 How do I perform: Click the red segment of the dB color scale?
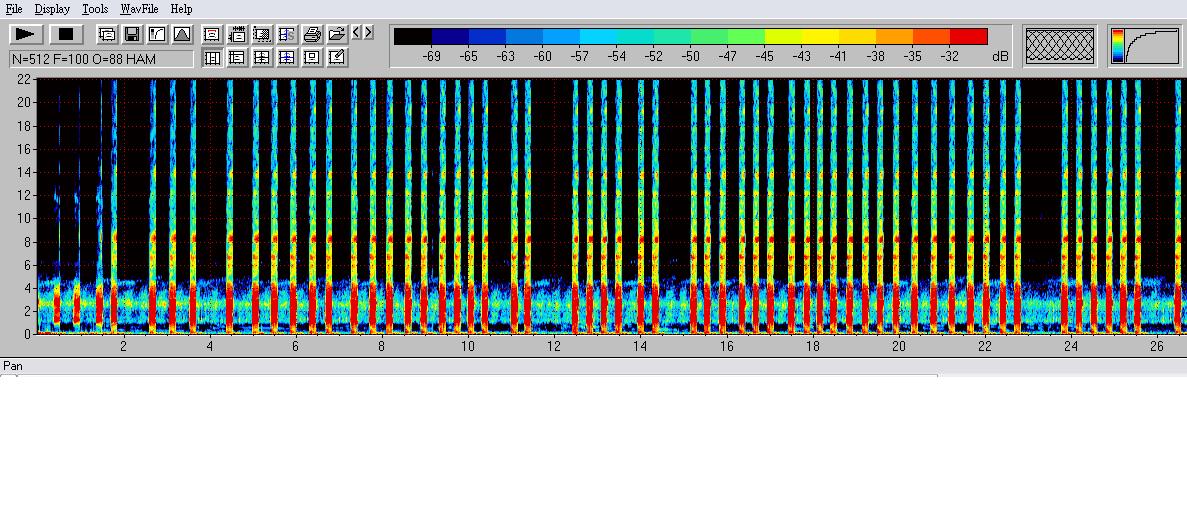coord(968,37)
